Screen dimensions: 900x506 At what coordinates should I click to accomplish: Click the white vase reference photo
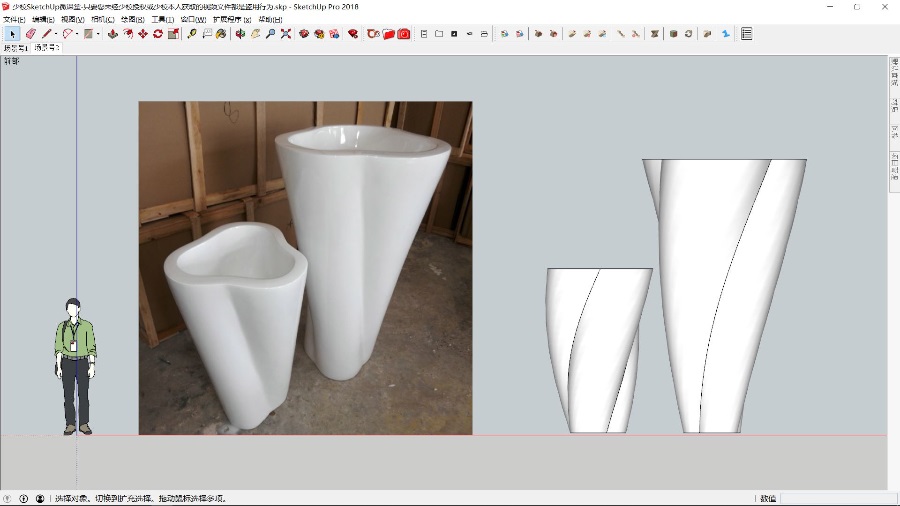(x=305, y=267)
